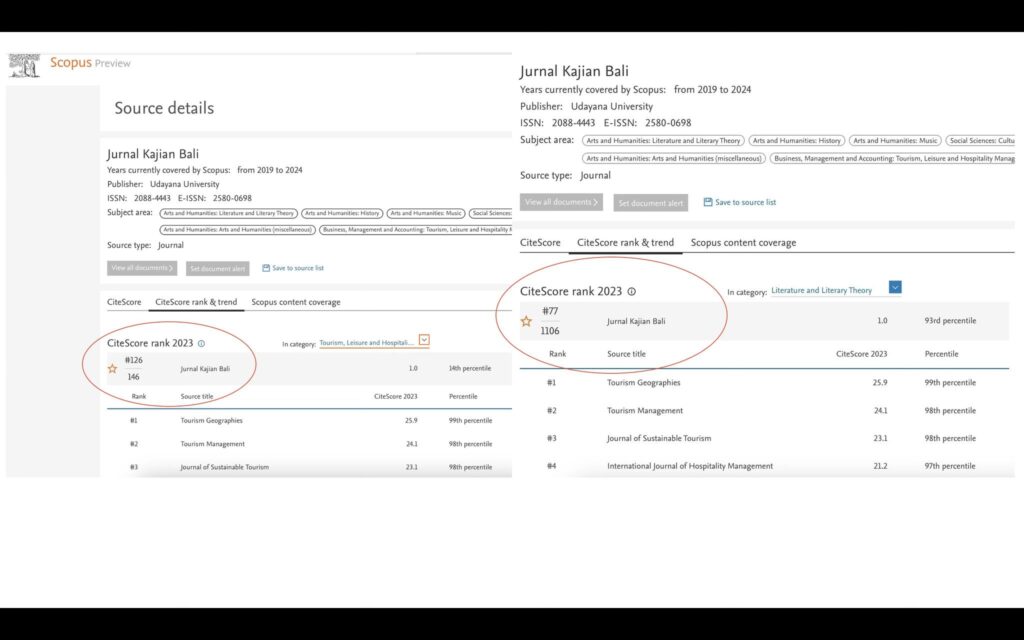Image resolution: width=1024 pixels, height=640 pixels.
Task: Click Business, Management and Accounting tag in right panel
Action: (x=892, y=159)
